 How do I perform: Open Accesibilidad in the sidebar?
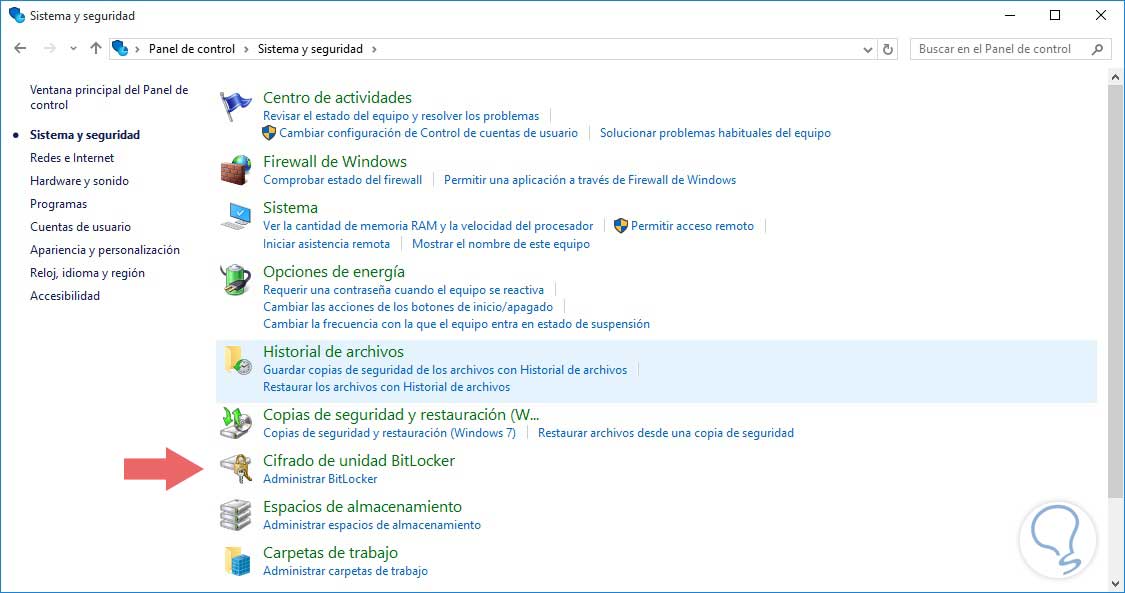tap(65, 295)
